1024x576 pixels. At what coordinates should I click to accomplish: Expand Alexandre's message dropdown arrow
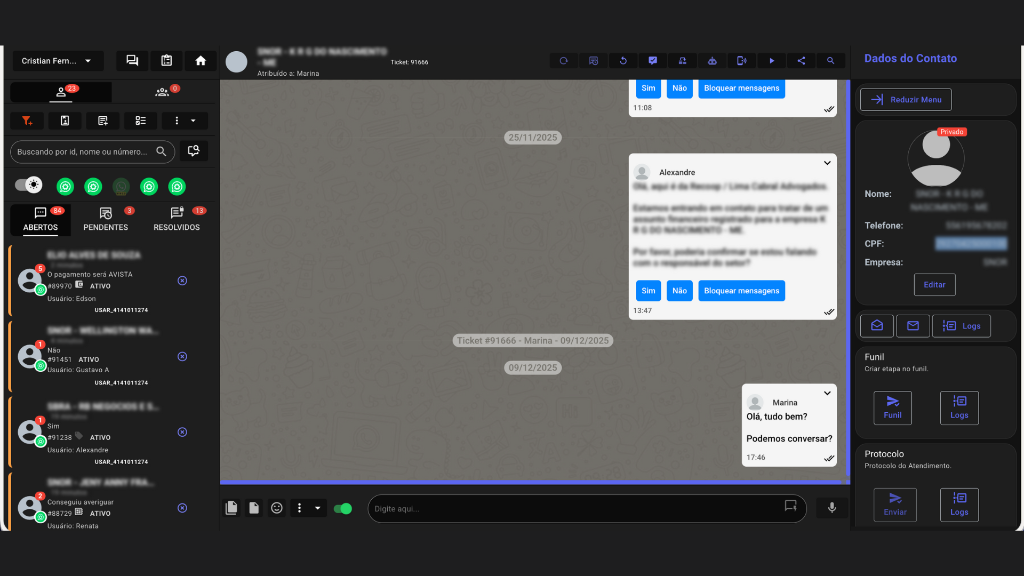click(x=826, y=162)
